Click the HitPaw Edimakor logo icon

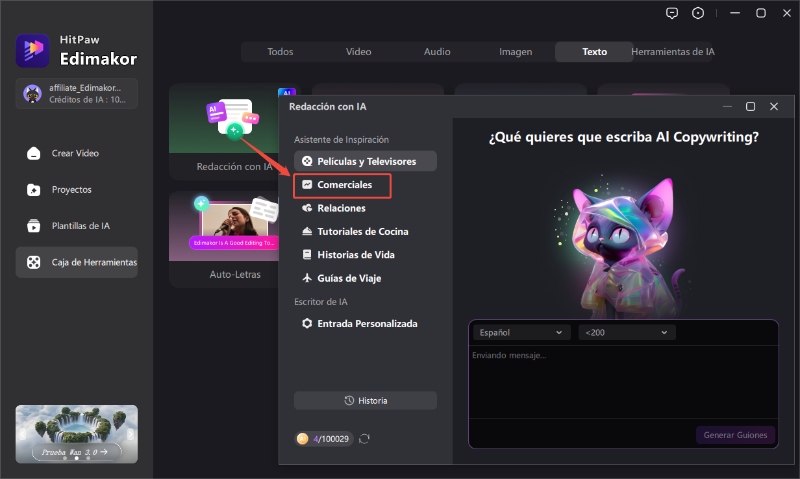(33, 51)
